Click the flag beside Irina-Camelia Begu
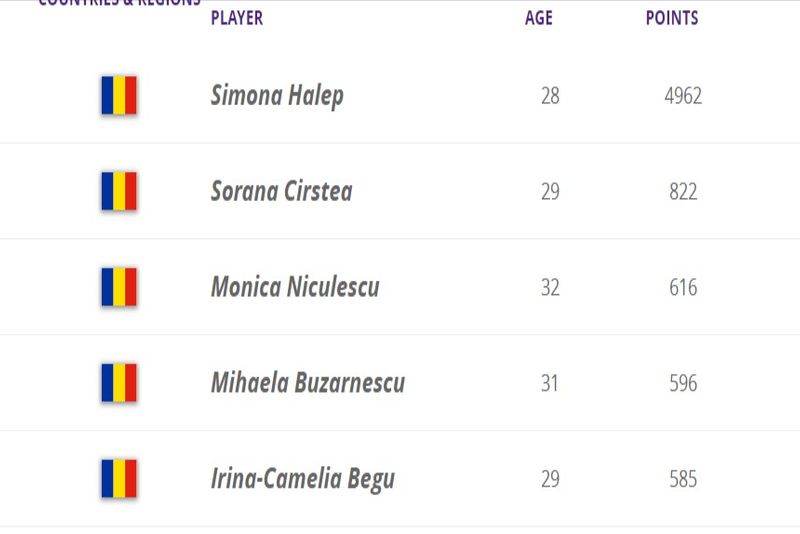The image size is (800, 534). click(x=118, y=479)
